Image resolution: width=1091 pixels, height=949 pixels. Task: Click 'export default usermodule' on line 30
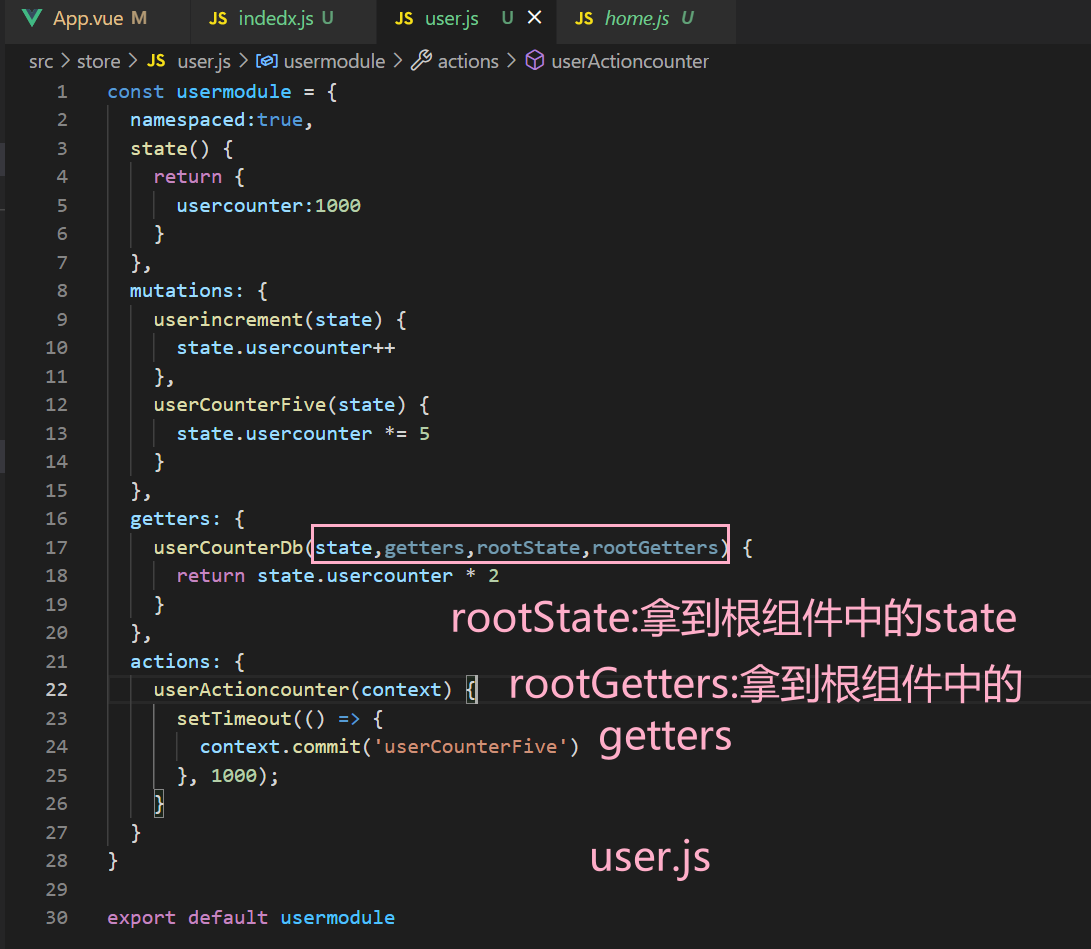tap(251, 918)
